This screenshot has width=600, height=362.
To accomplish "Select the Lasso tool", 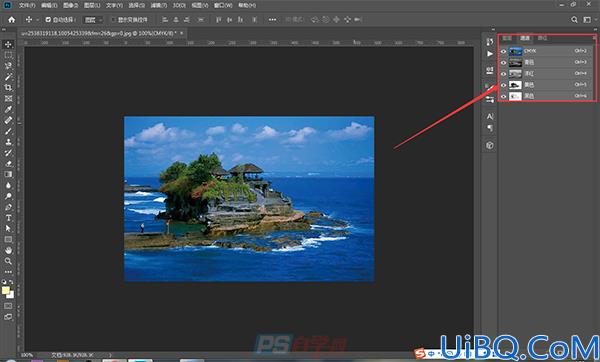I will (x=8, y=66).
